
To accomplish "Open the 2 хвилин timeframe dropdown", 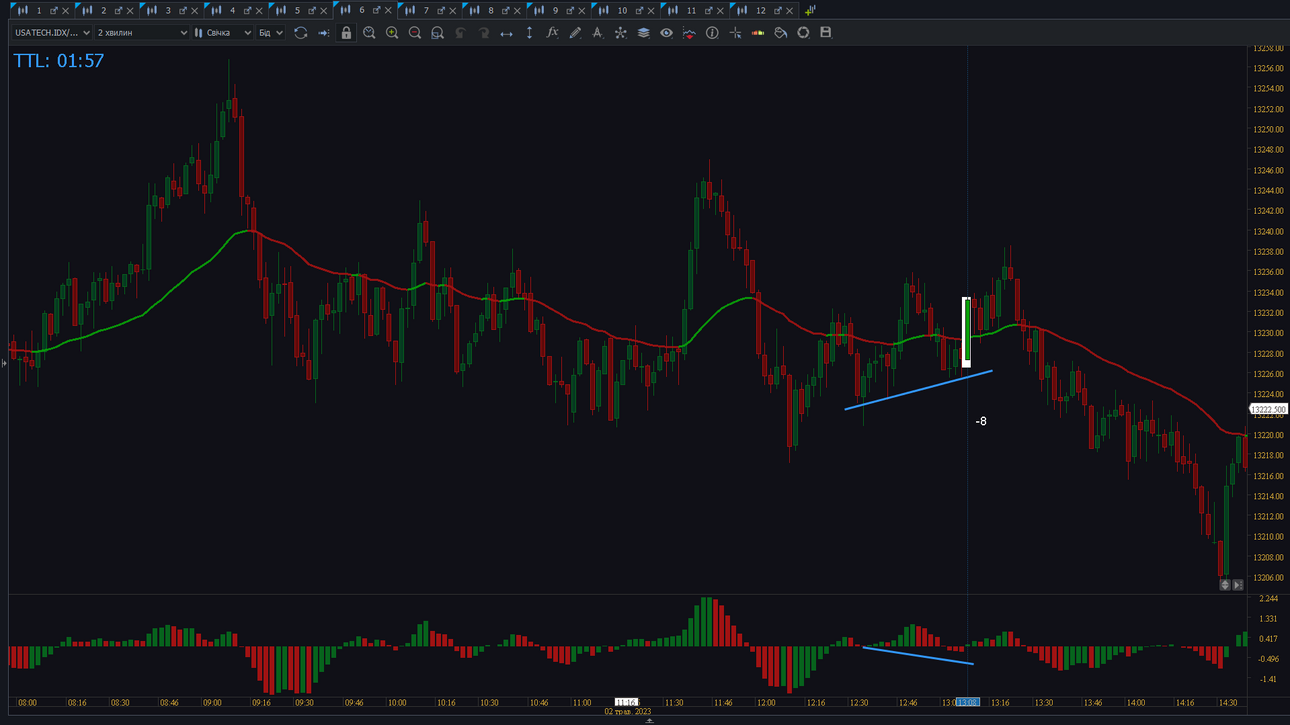I will tap(142, 33).
